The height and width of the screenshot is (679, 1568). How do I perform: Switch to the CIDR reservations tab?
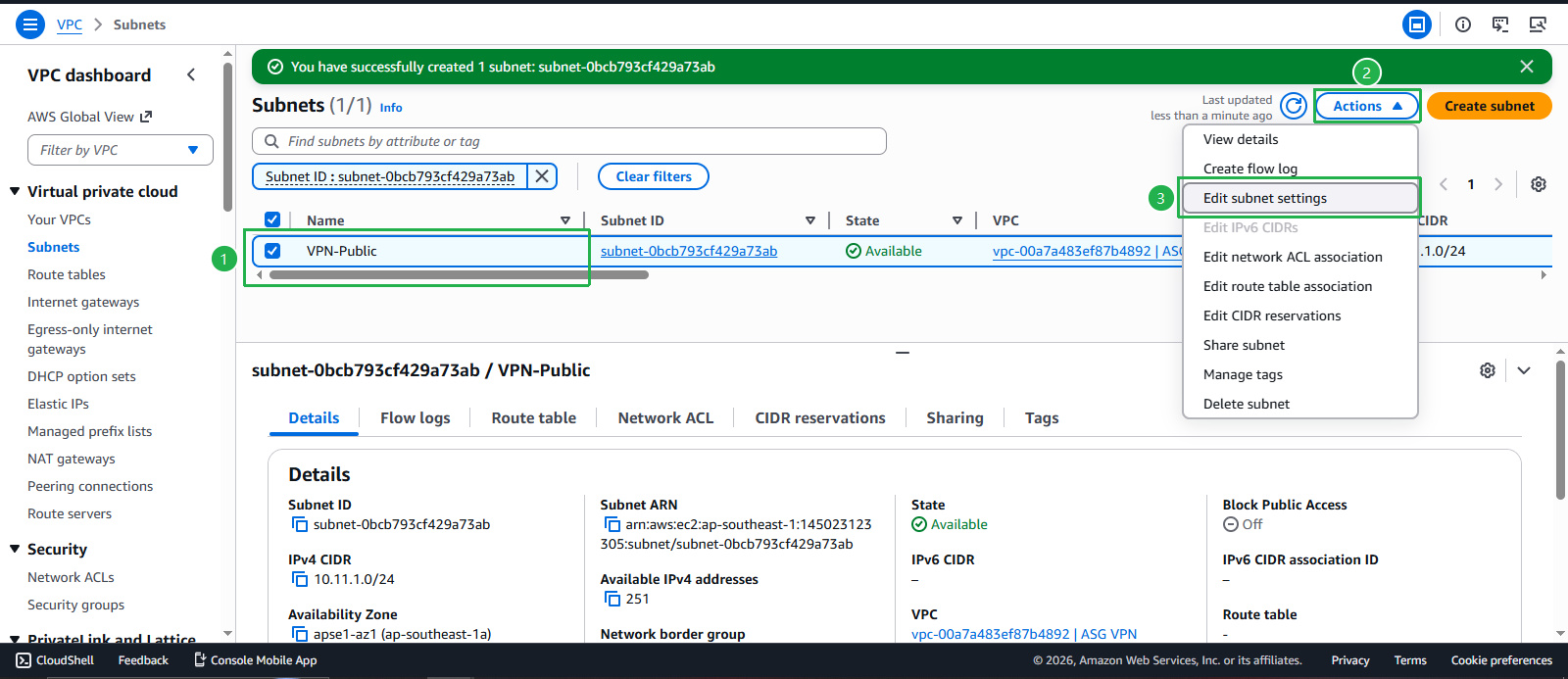[x=820, y=418]
